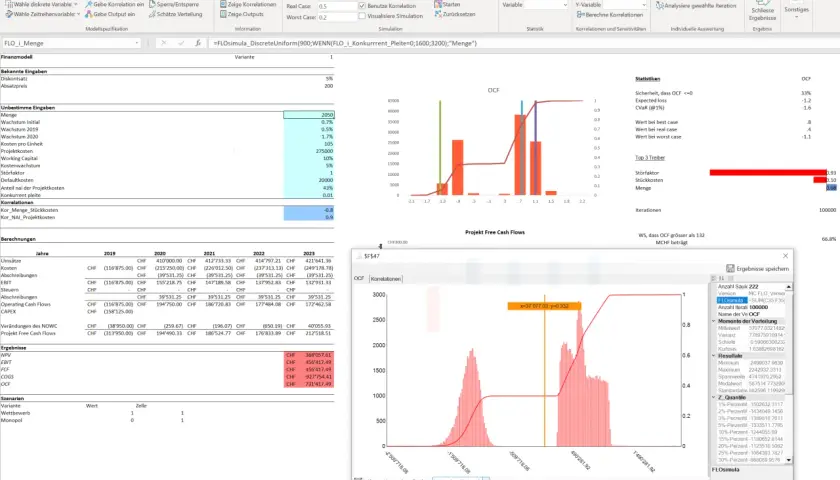Click the red Störfaktor driver bar
840x480 pixels.
coord(768,172)
